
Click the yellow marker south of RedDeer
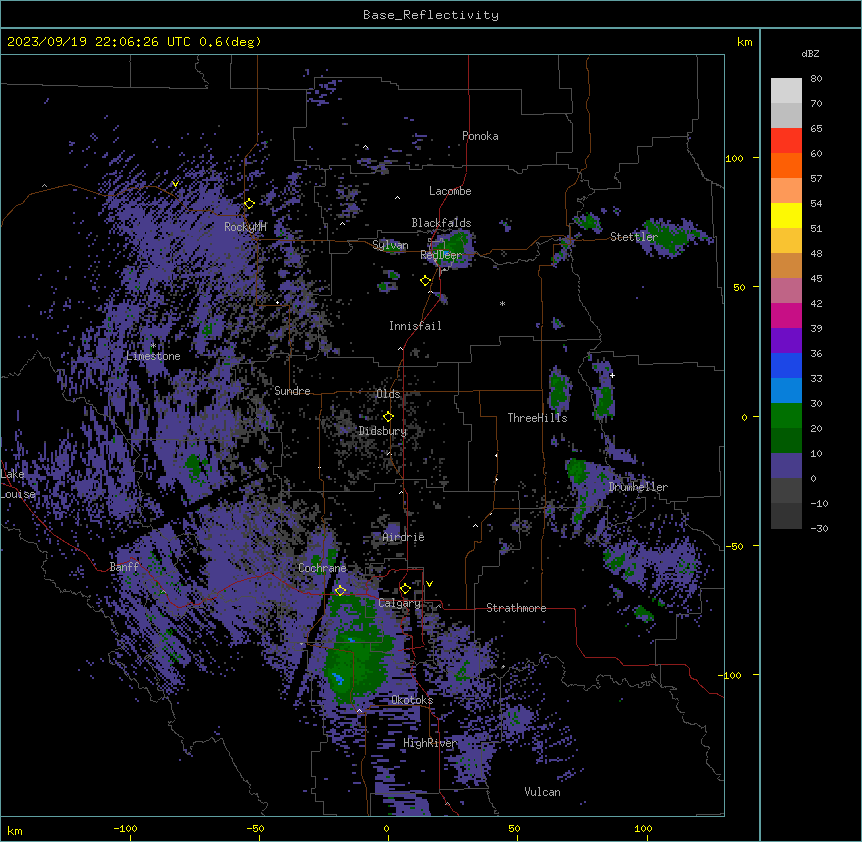tap(426, 281)
